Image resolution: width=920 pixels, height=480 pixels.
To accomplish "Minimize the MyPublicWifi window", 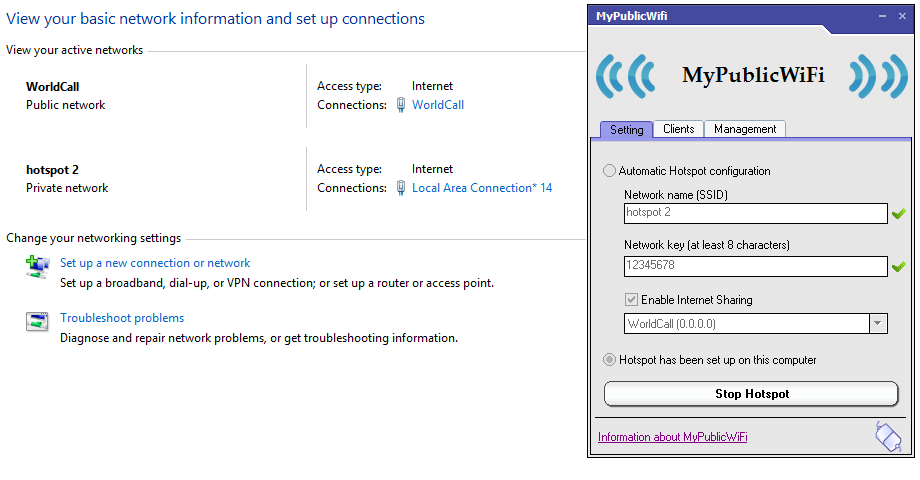I will coord(882,16).
